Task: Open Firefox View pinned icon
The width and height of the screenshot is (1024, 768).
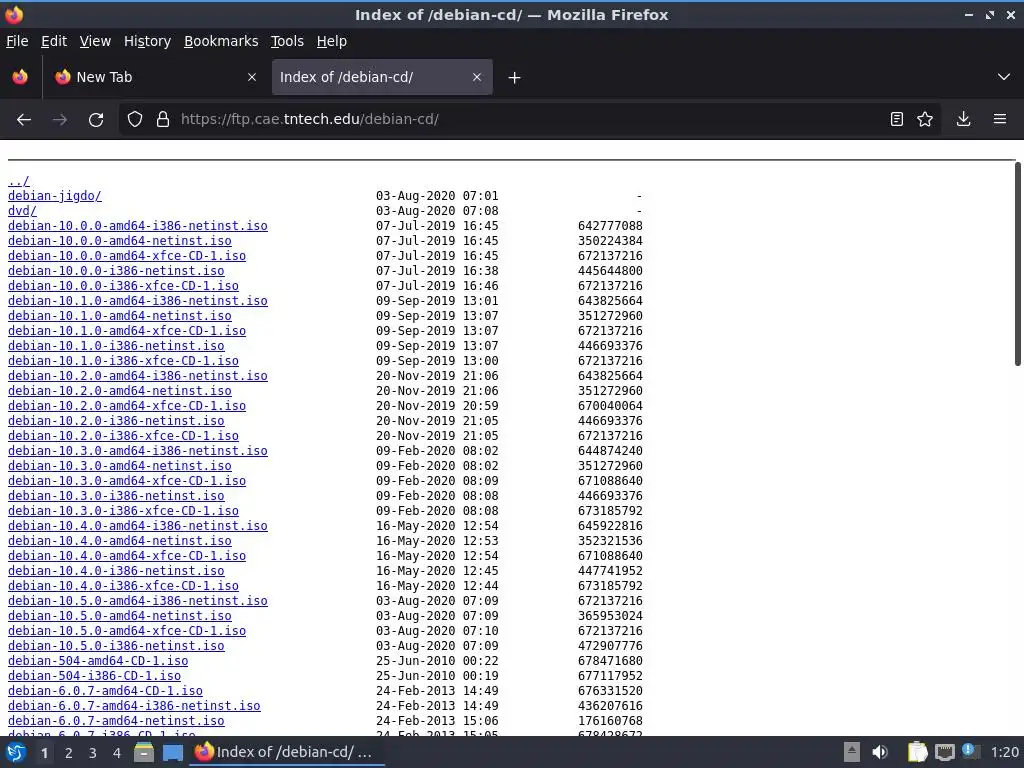Action: click(20, 77)
